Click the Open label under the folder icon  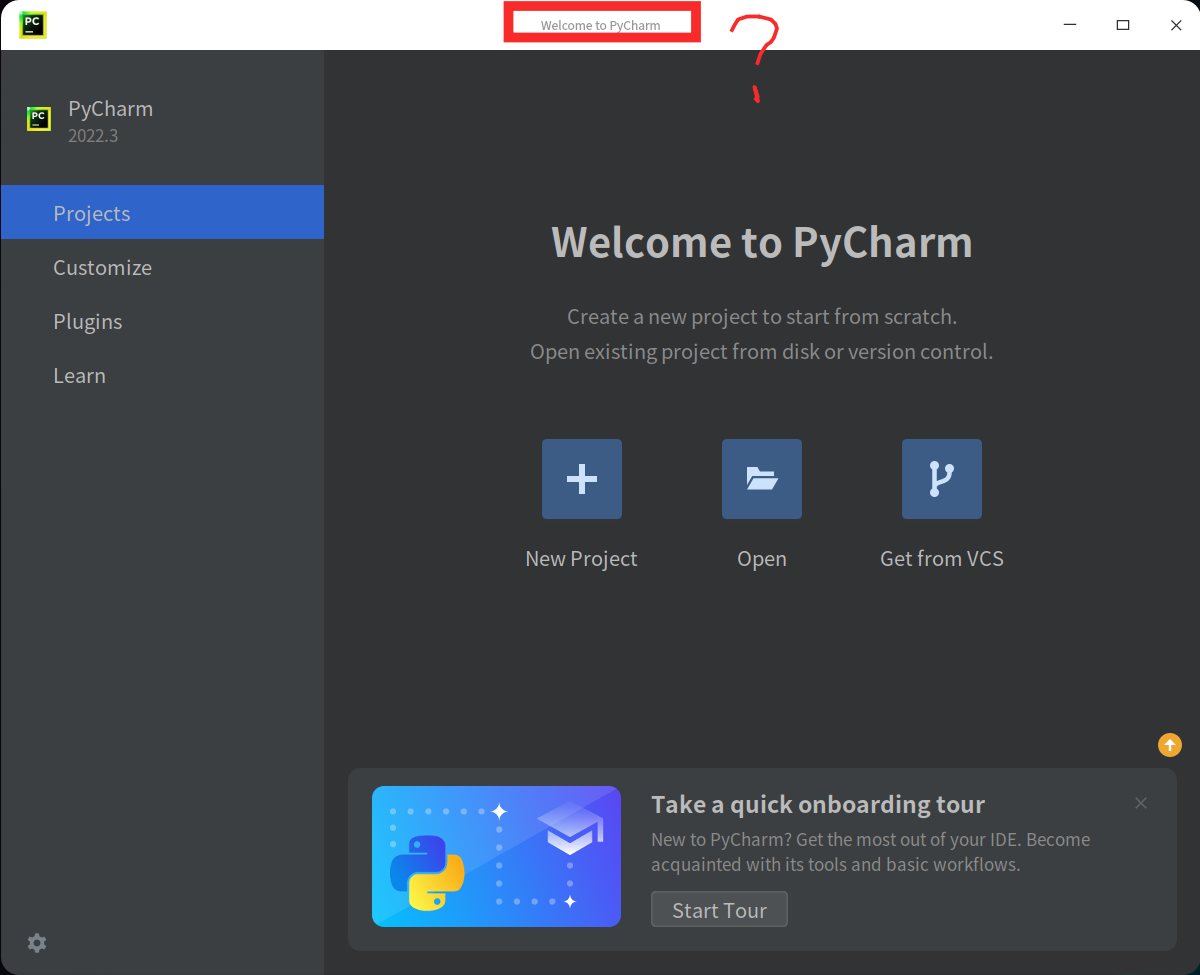coord(761,558)
